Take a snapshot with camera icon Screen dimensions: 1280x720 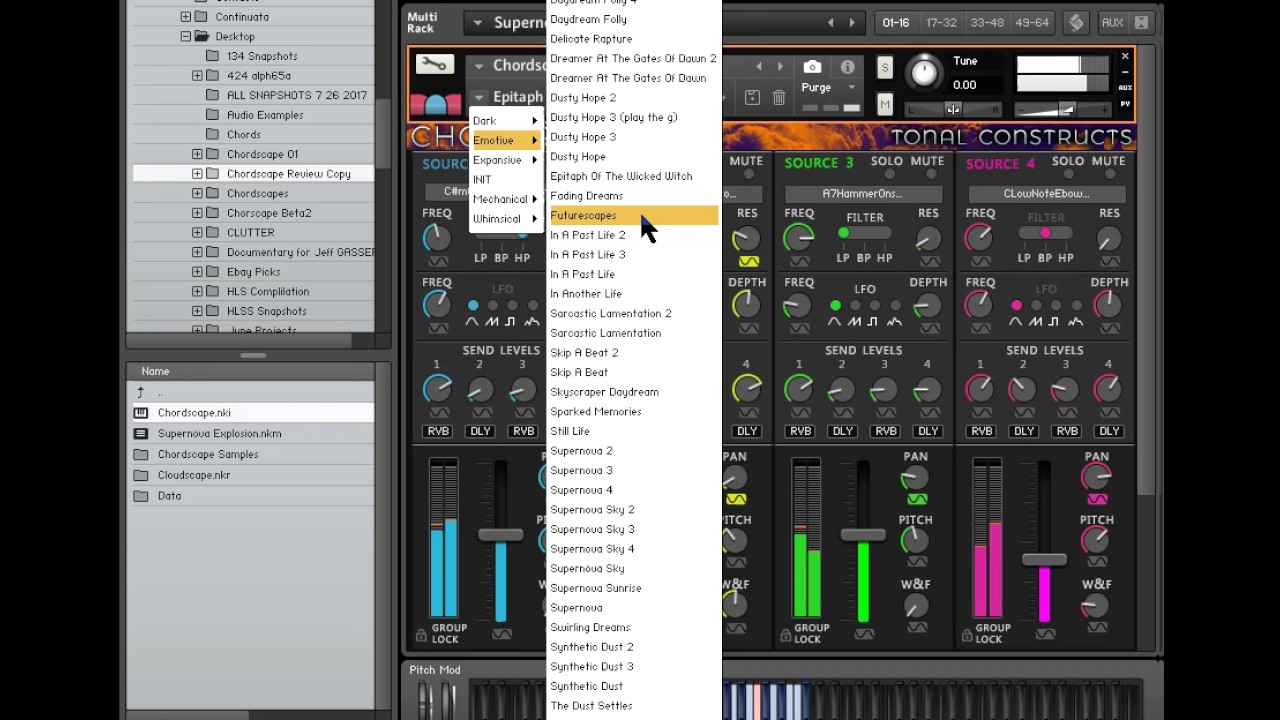(x=812, y=67)
